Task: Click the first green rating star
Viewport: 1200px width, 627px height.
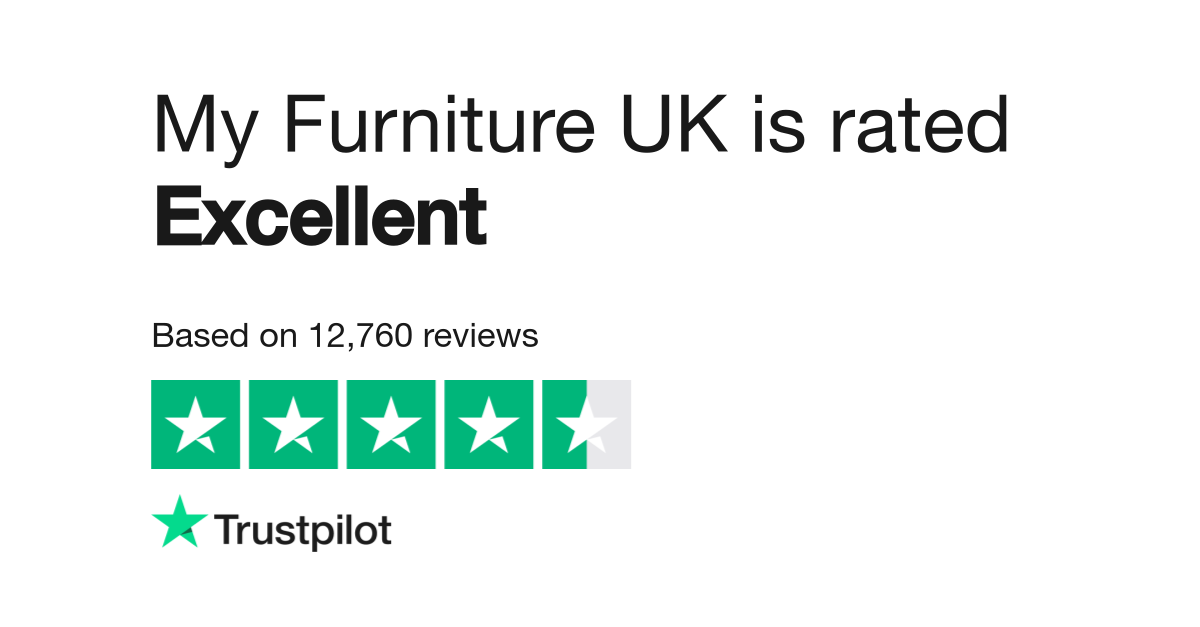Action: click(x=195, y=424)
